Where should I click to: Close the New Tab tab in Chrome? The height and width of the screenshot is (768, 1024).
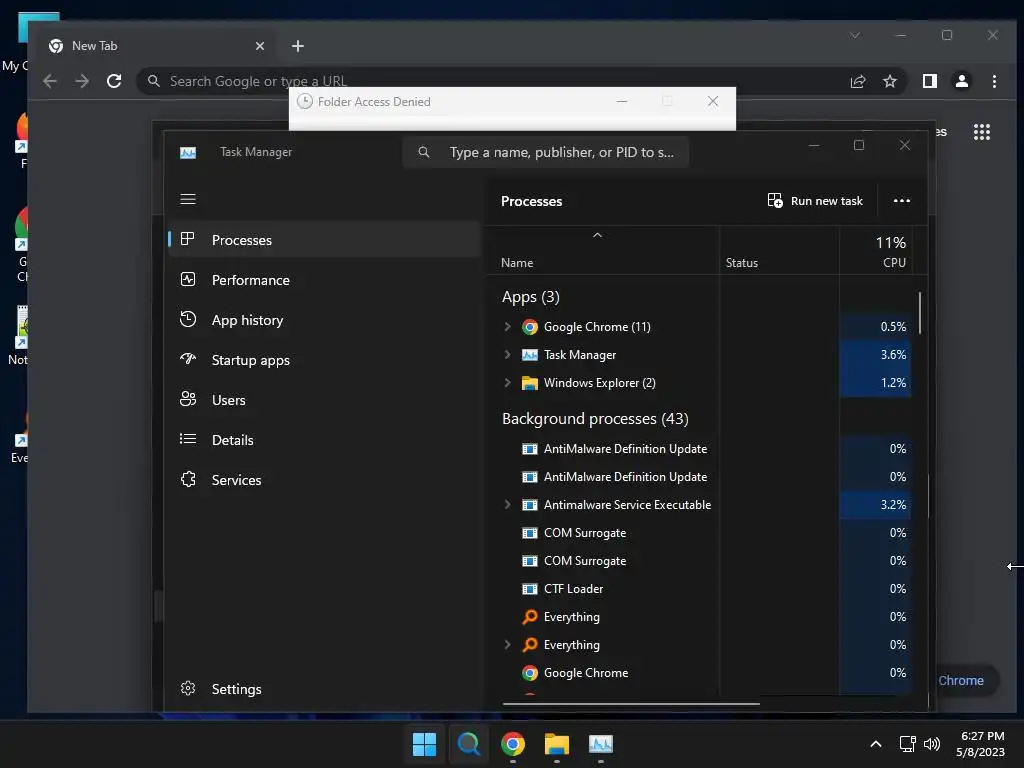pos(260,46)
